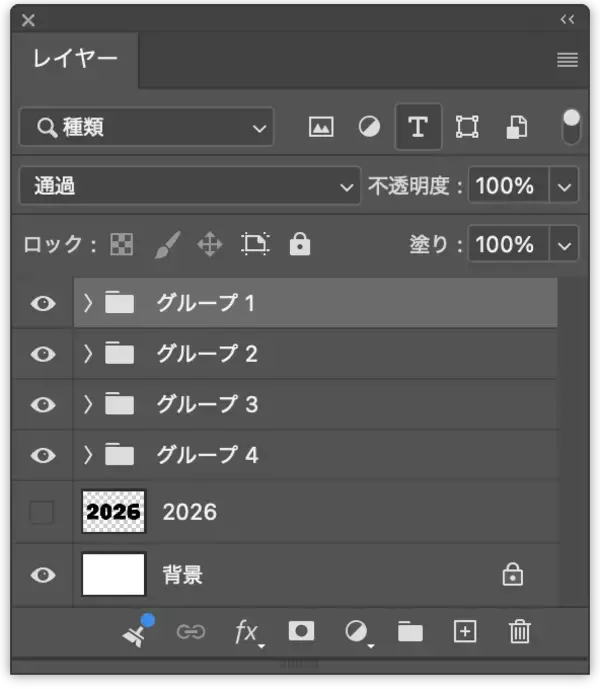The height and width of the screenshot is (689, 600).
Task: Expand グループ 1 with its chevron
Action: click(88, 303)
